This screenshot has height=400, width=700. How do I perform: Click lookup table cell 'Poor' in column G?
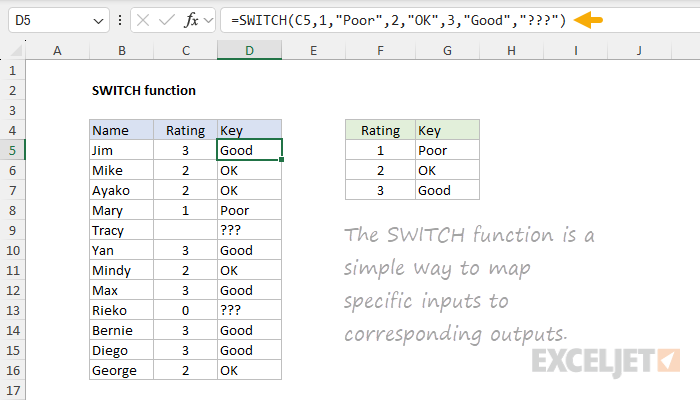click(447, 150)
